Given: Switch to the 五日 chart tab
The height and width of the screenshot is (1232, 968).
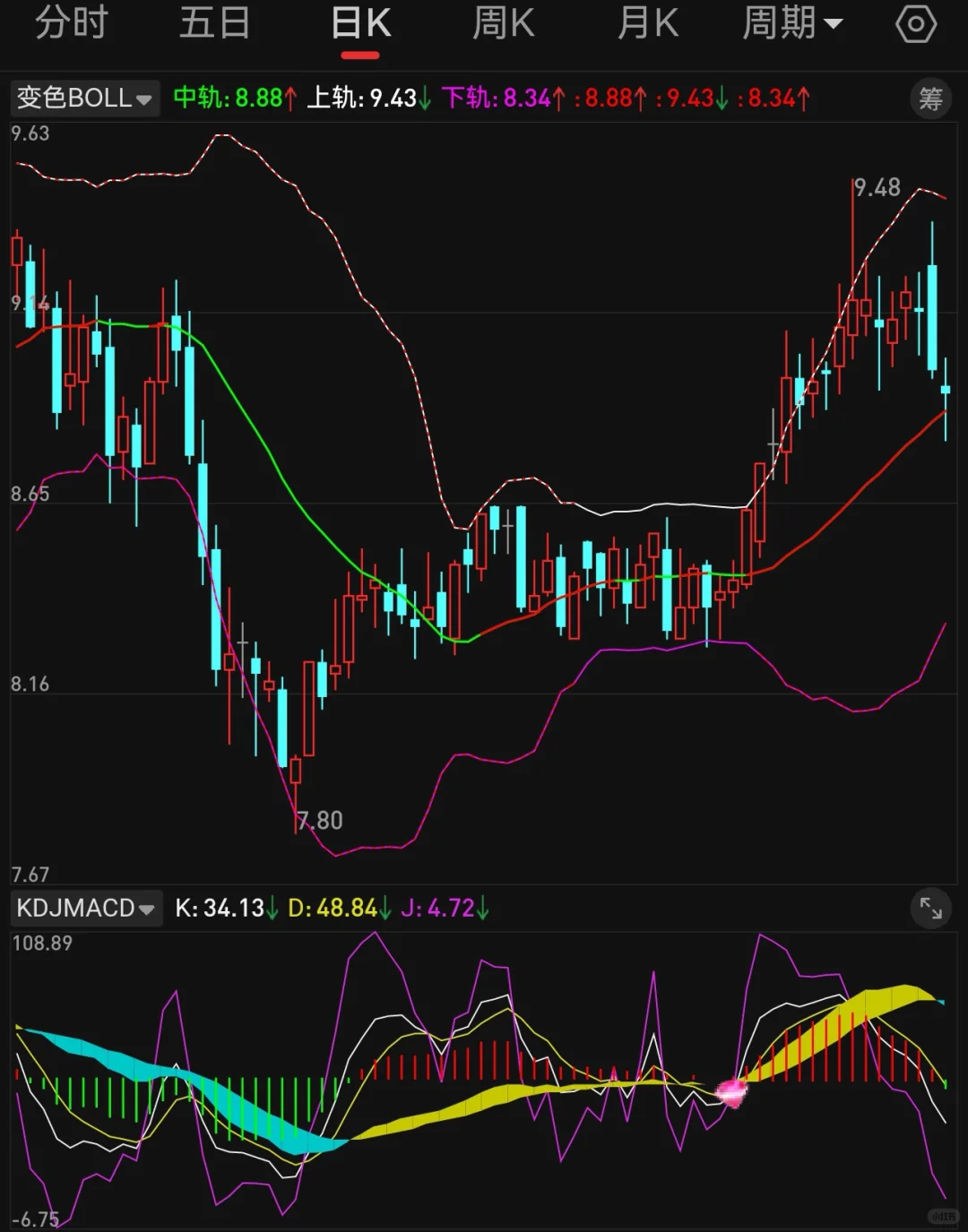Looking at the screenshot, I should (x=214, y=22).
